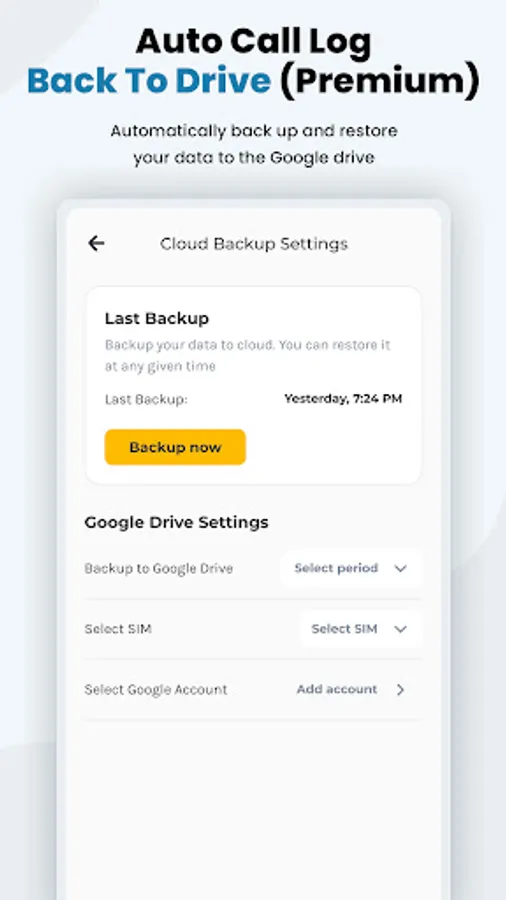
Task: Click the Backup now button
Action: pyautogui.click(x=175, y=447)
